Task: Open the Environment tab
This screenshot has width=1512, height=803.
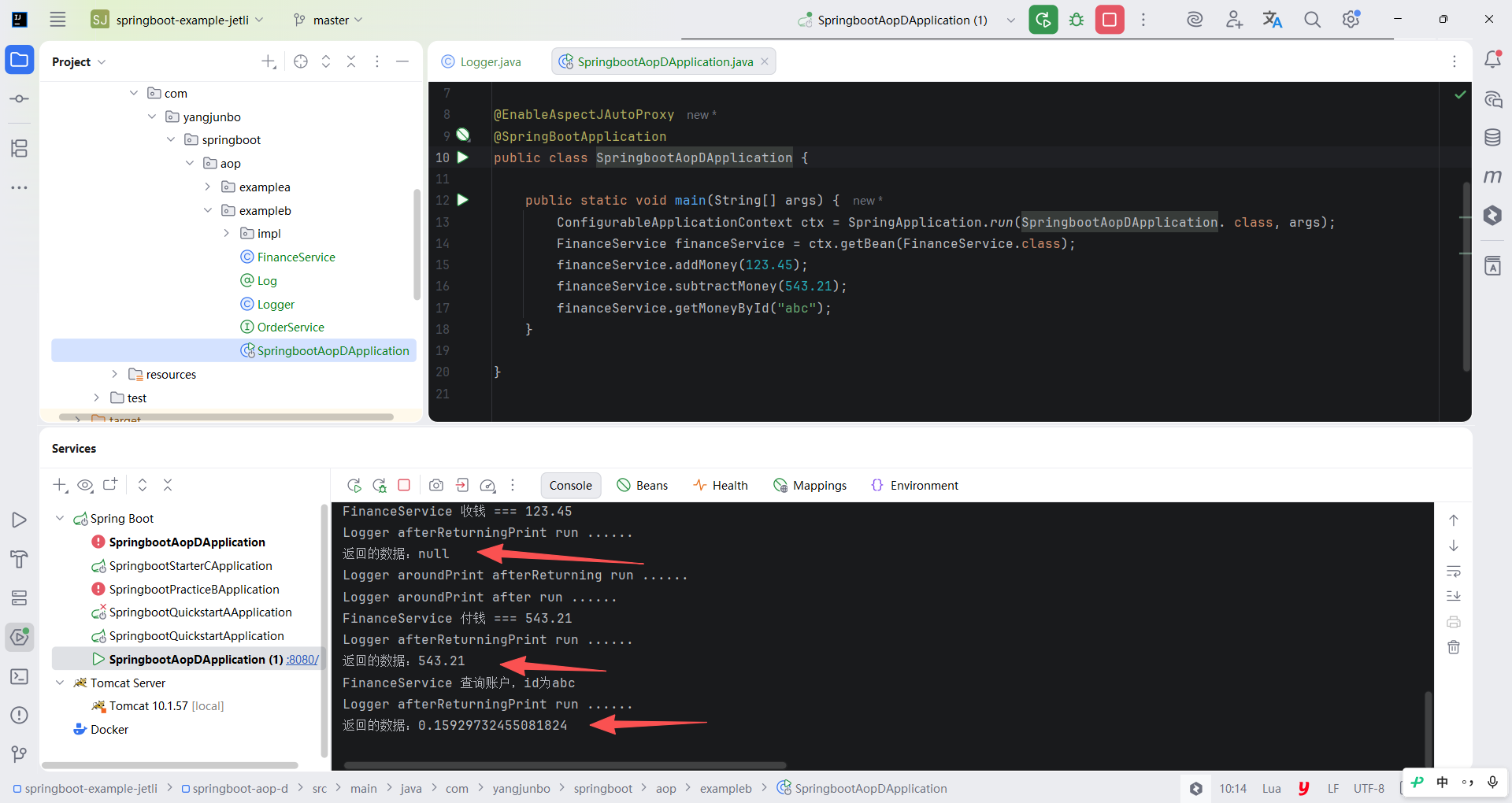Action: tap(914, 485)
